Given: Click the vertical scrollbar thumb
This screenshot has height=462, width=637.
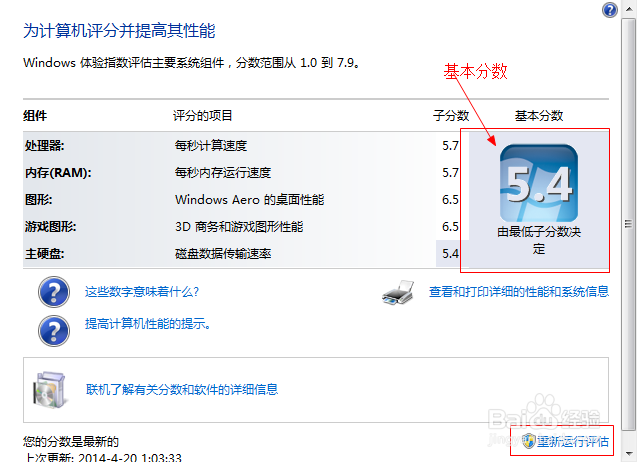Looking at the screenshot, I should [628, 223].
